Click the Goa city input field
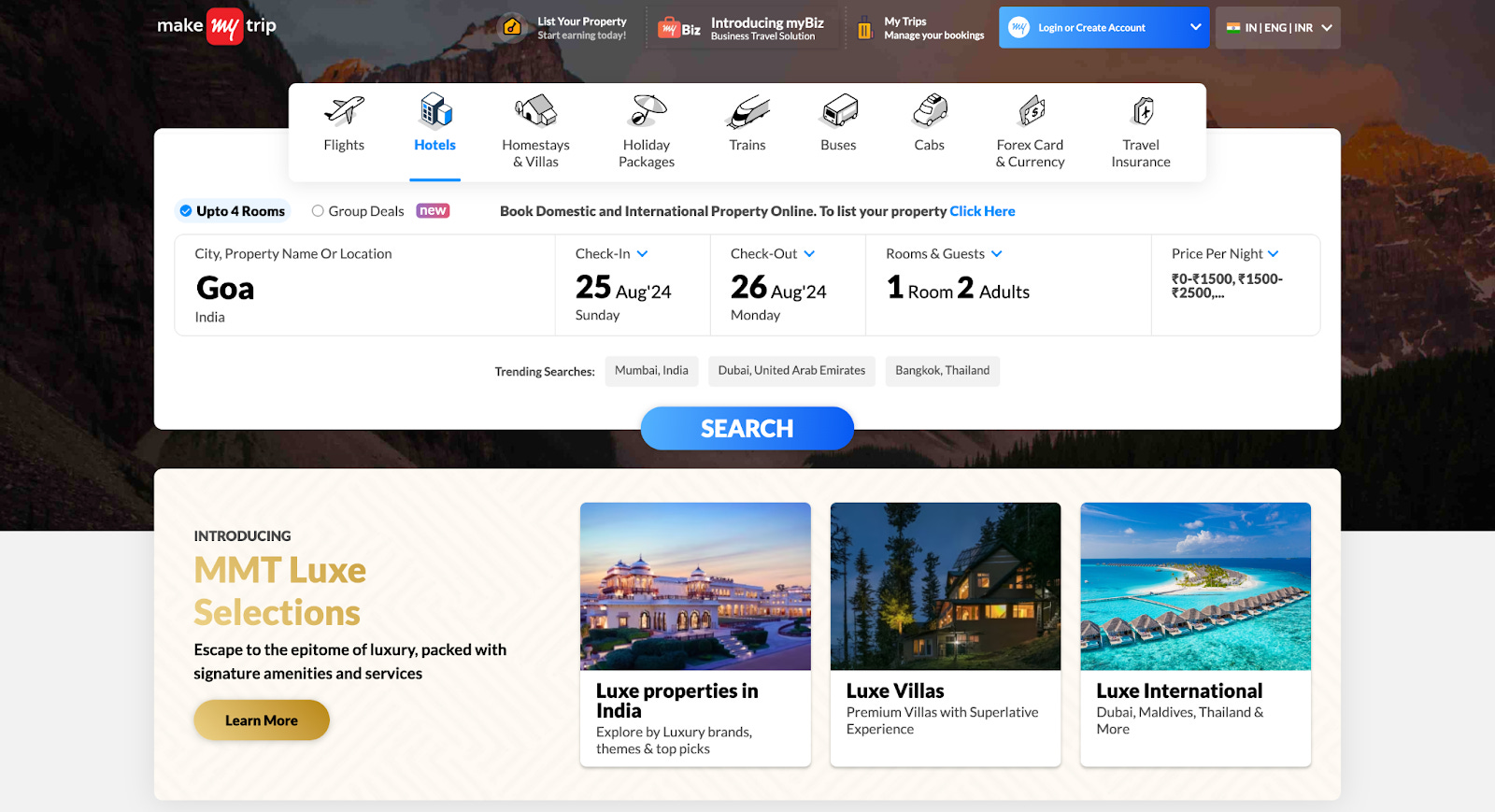Screen dimensions: 1495x812 tap(364, 285)
